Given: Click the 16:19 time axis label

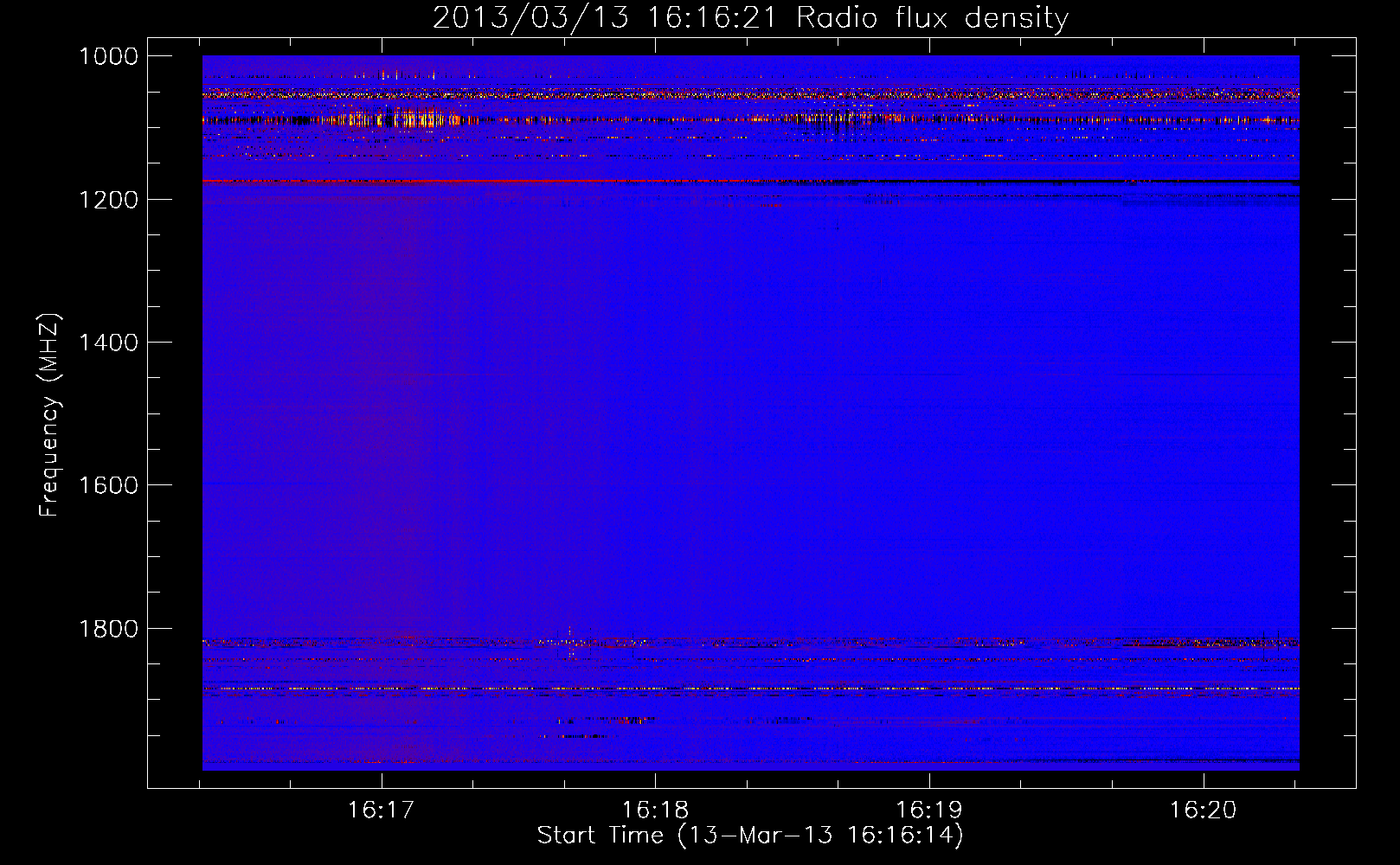Looking at the screenshot, I should [928, 810].
